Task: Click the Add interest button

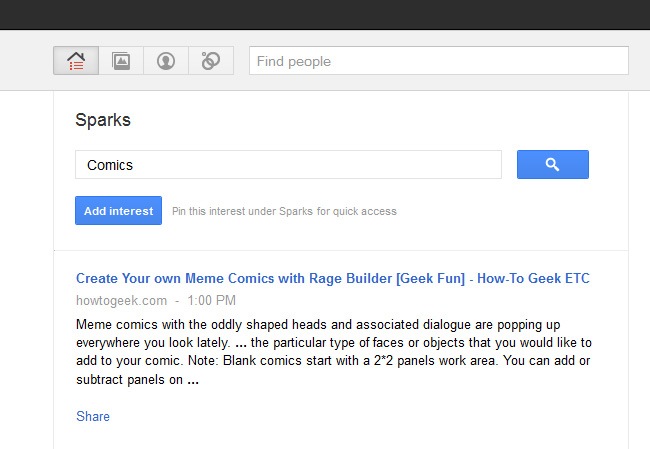Action: point(118,211)
